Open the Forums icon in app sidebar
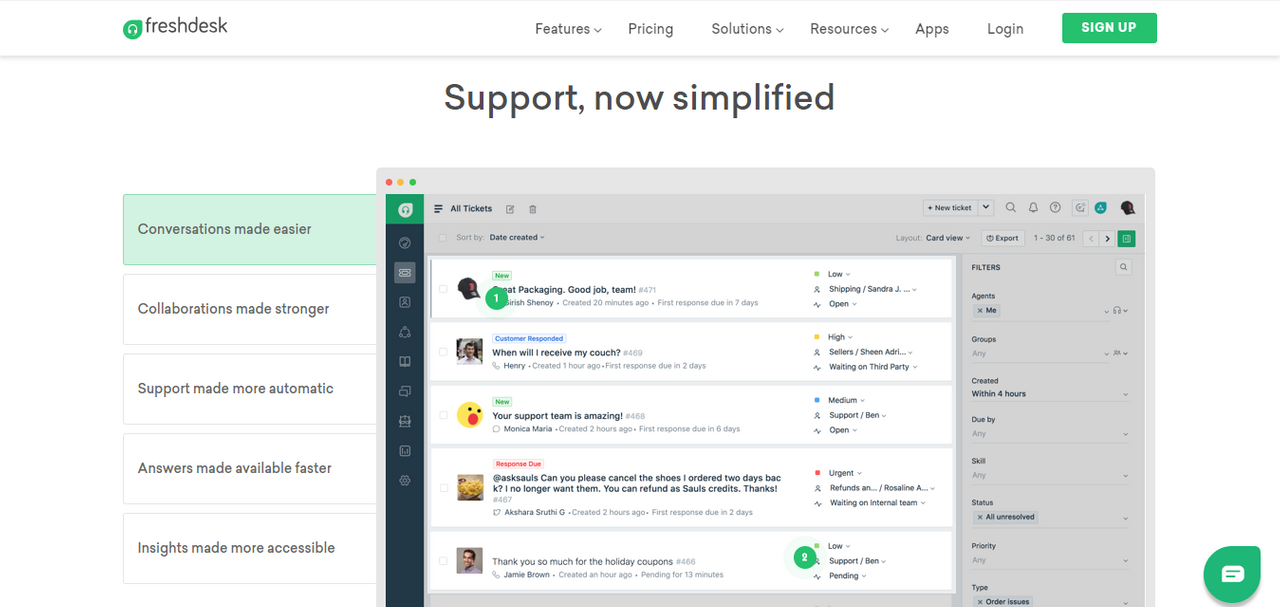Screen dimensions: 1280x607 coord(405,391)
